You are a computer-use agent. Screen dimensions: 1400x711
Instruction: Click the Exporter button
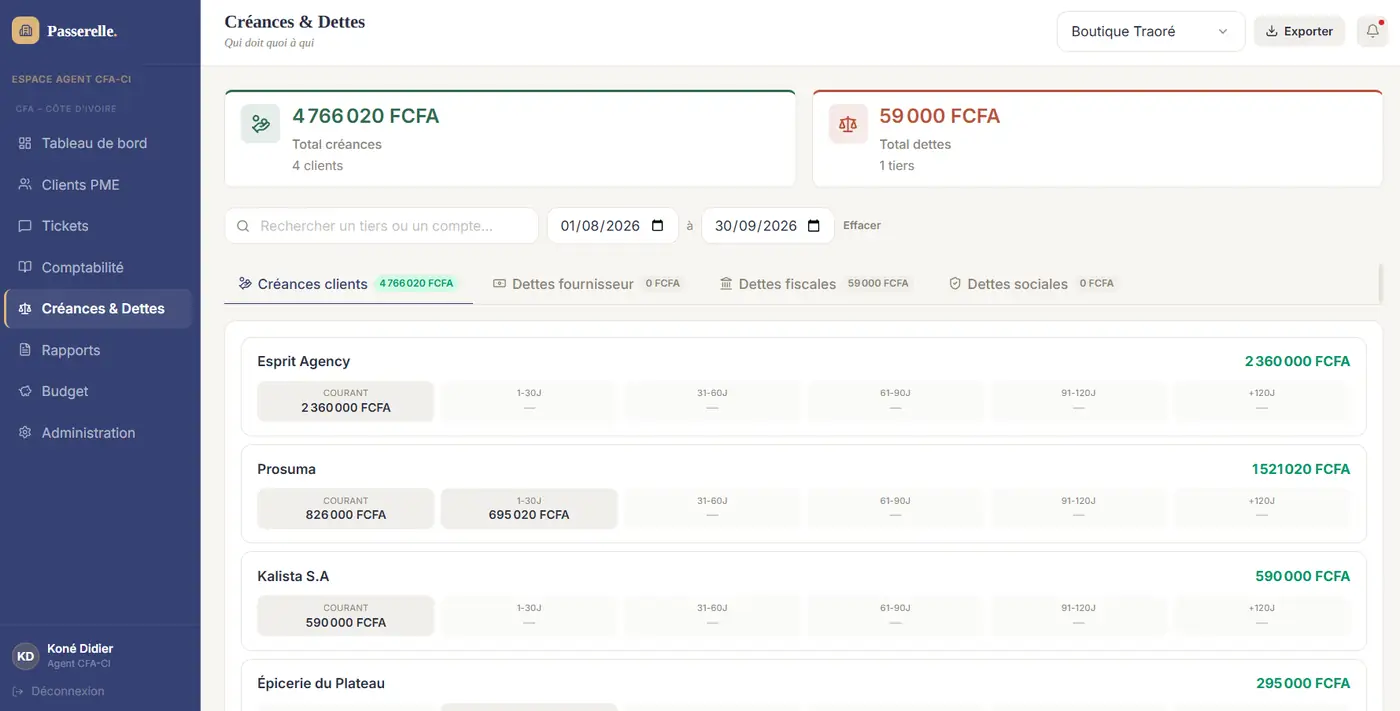point(1299,31)
